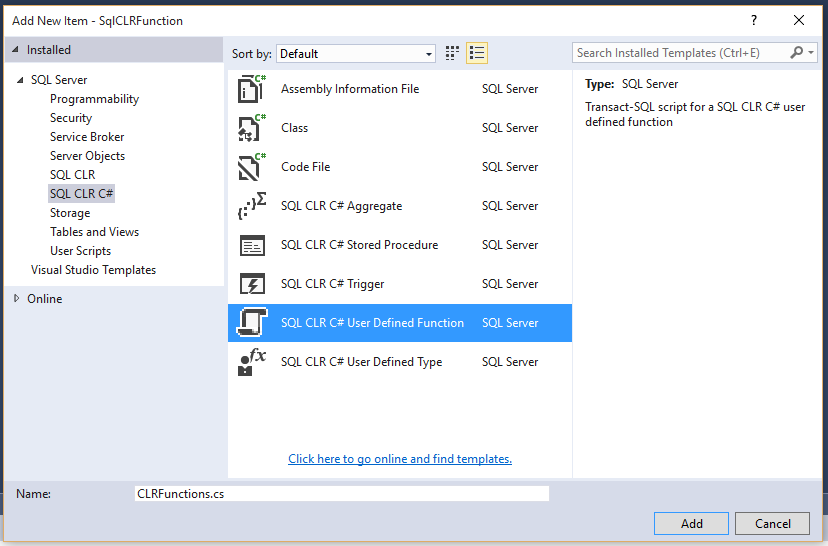Click 'SQL Server' type in the Class row
This screenshot has width=828, height=546.
point(510,128)
